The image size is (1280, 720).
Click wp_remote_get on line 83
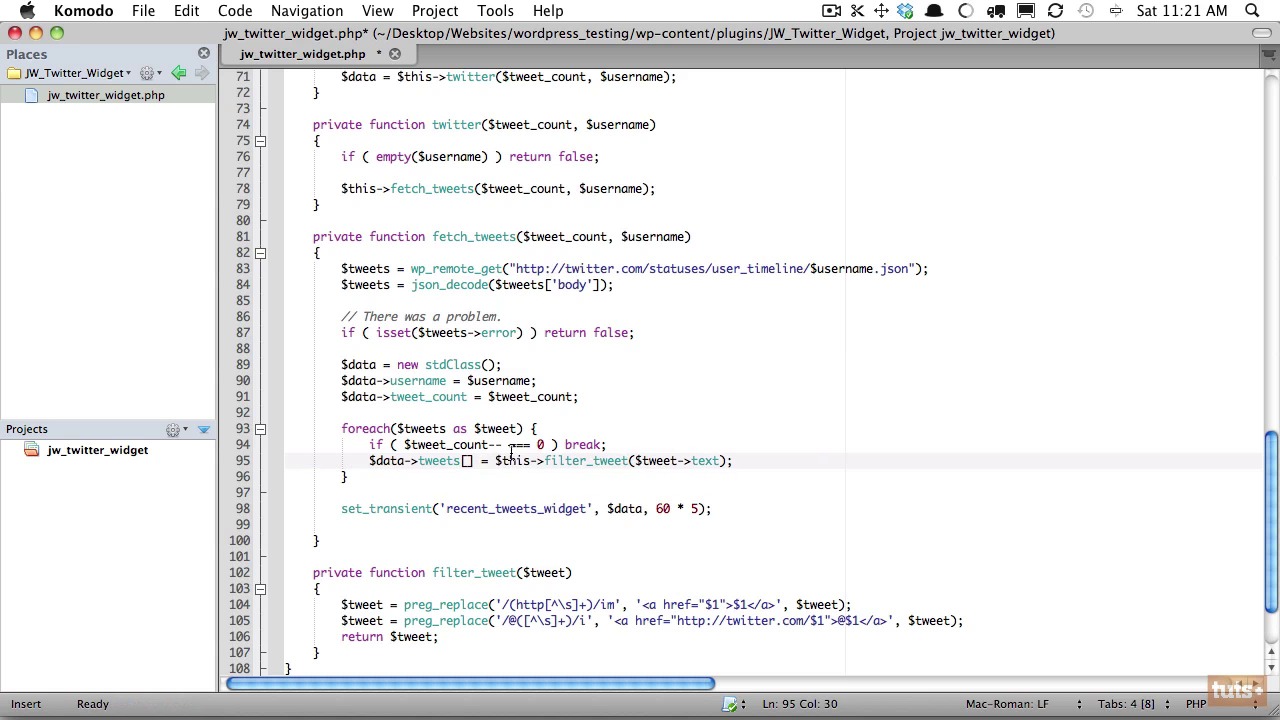(456, 269)
